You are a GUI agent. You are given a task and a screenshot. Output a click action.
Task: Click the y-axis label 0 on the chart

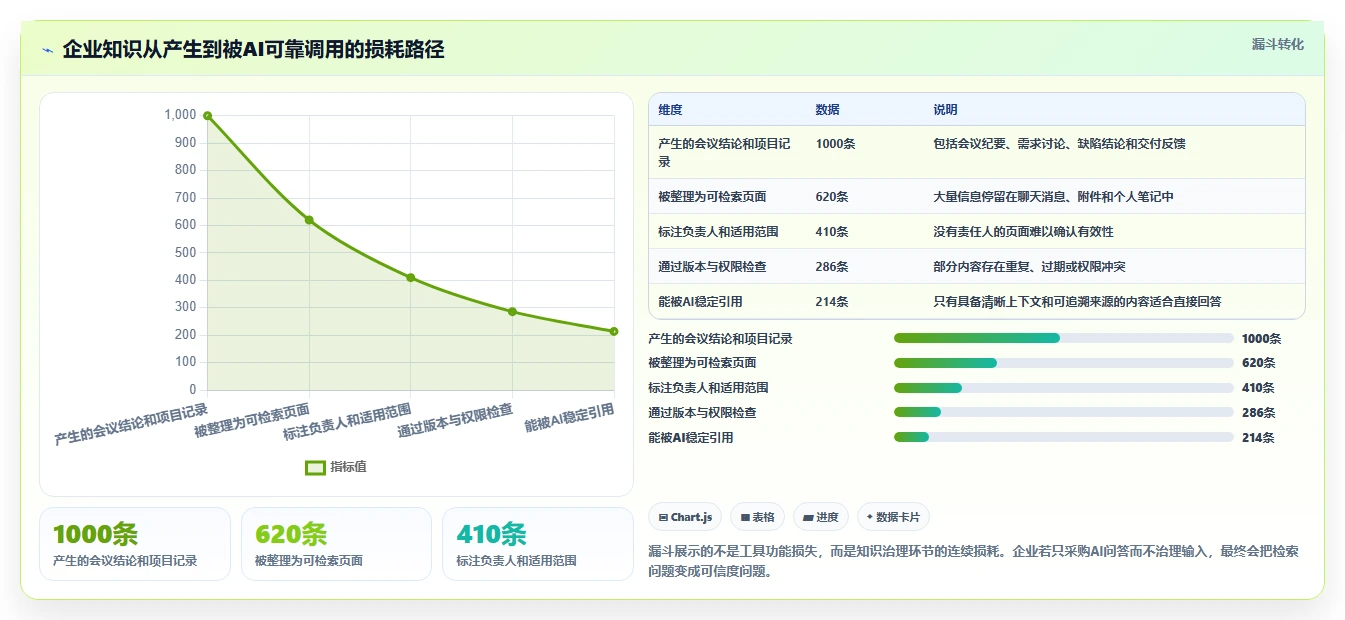193,389
